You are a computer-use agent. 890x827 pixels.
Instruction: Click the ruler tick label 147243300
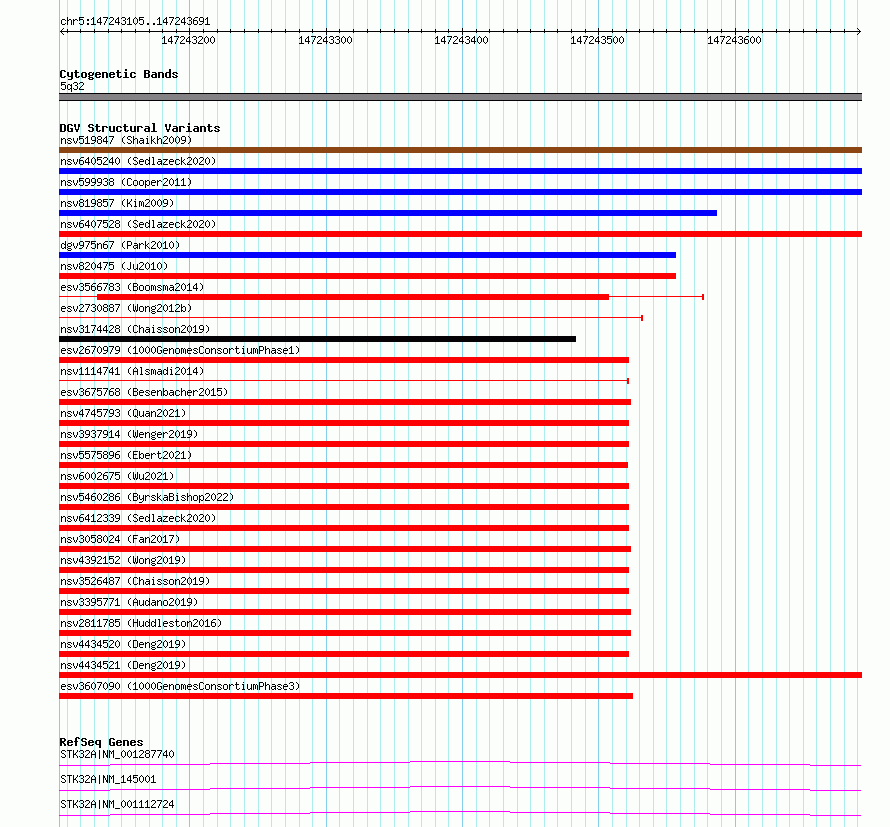[325, 40]
